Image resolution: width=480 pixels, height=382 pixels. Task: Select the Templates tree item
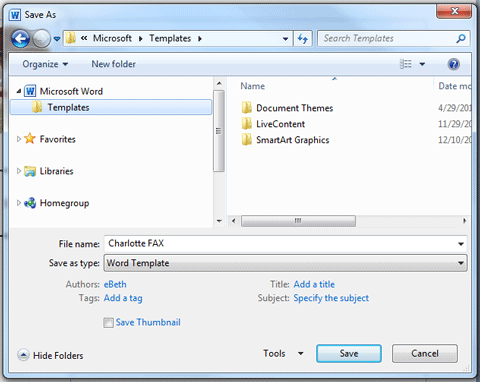(x=111, y=107)
